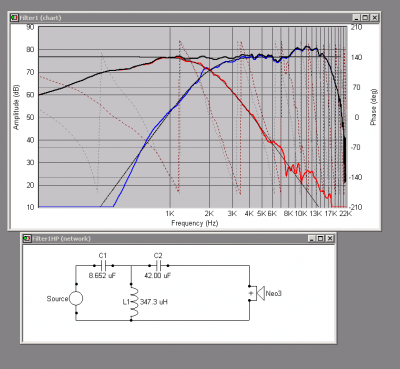This screenshot has width=400, height=369.
Task: Close the Filter1HP network window
Action: 330,239
